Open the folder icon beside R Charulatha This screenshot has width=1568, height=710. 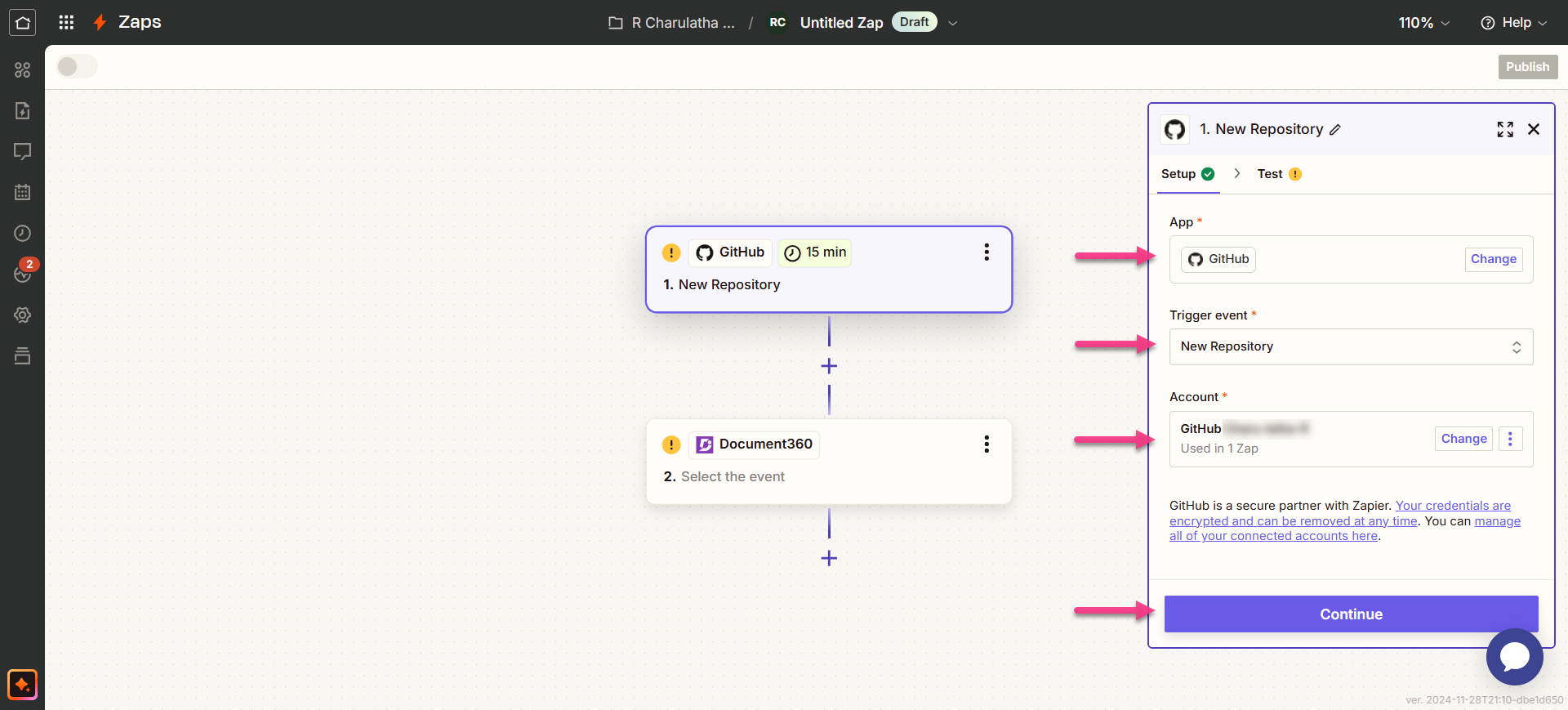pyautogui.click(x=616, y=23)
